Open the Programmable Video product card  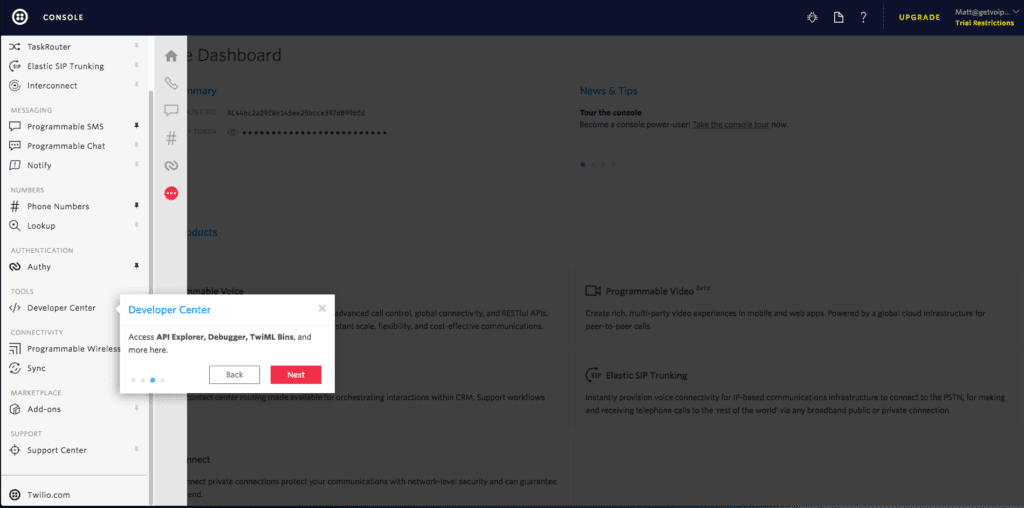(795, 306)
